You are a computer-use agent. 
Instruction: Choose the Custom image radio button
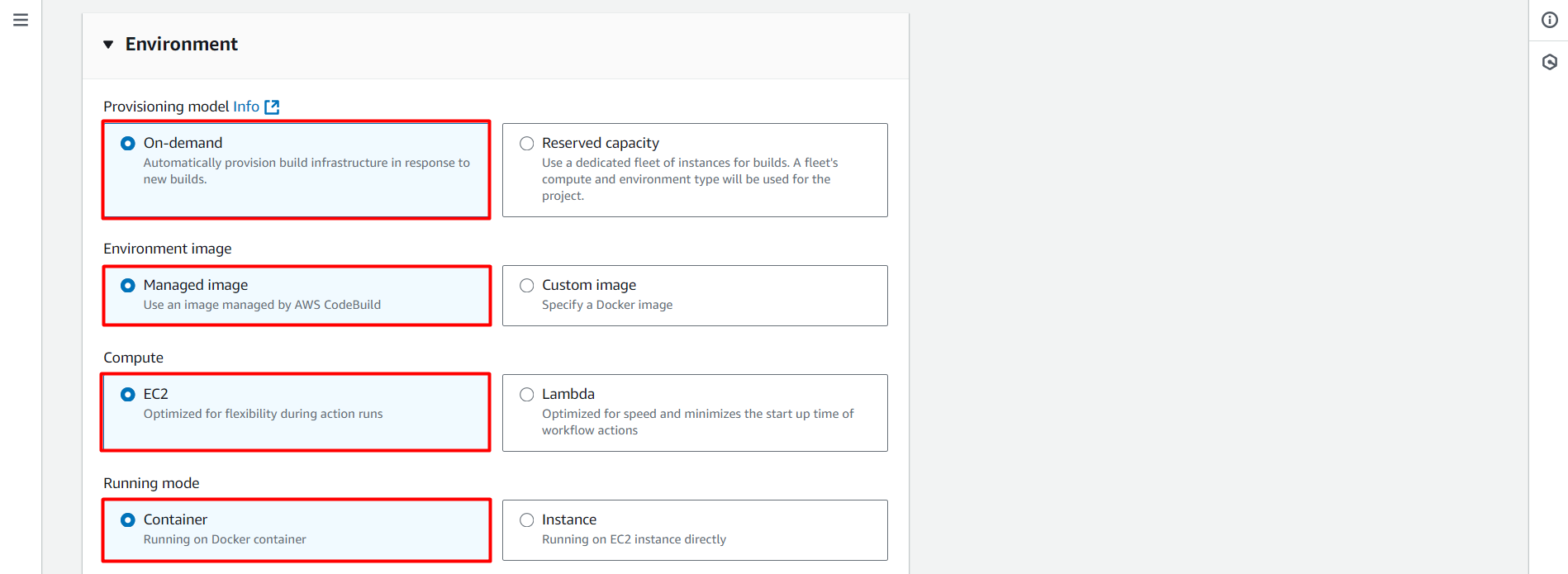tap(526, 285)
